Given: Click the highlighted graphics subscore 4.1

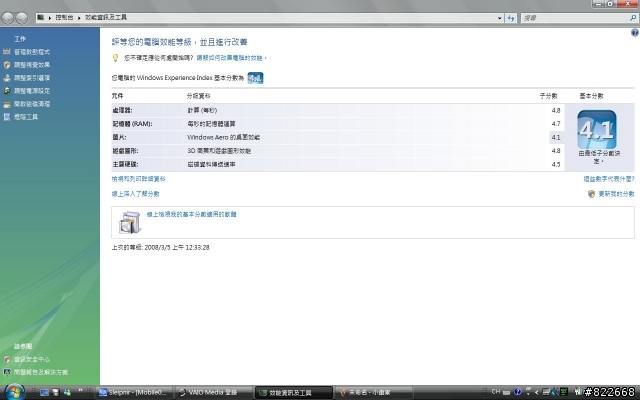Looking at the screenshot, I should coord(556,138).
